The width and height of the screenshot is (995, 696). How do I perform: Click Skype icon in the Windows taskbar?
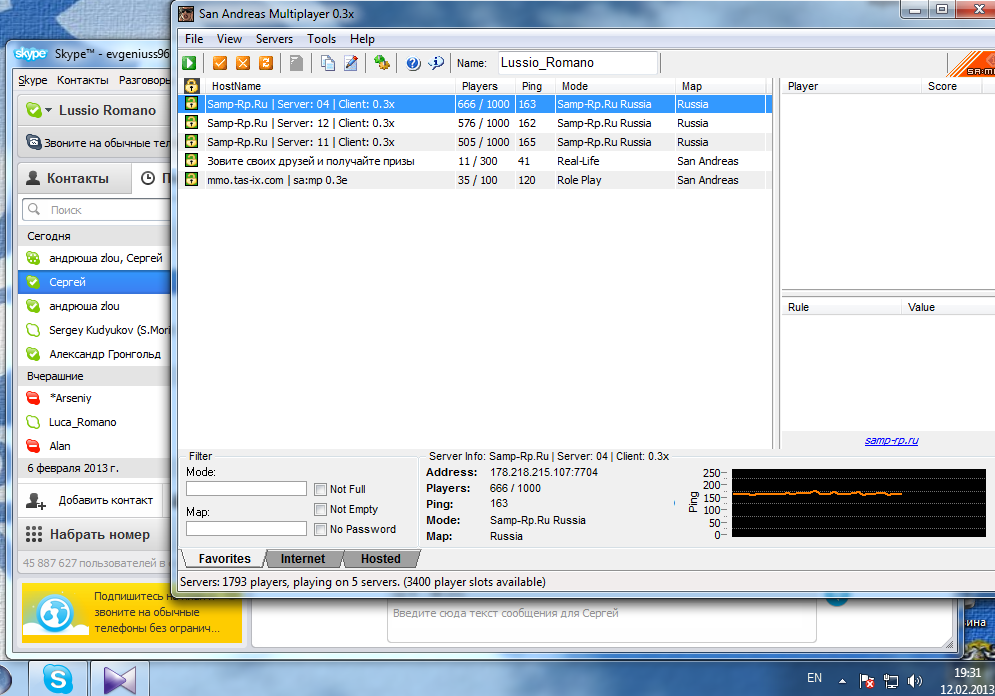click(x=58, y=679)
